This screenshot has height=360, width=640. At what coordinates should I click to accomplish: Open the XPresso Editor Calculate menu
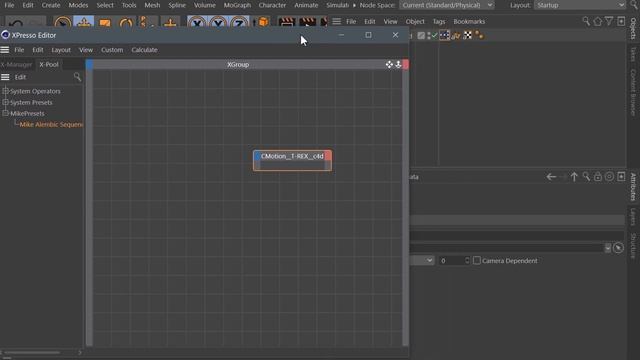[x=144, y=50]
